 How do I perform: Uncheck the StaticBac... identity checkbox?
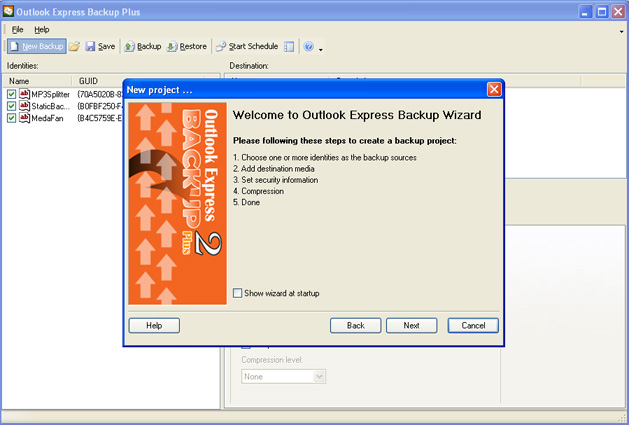pyautogui.click(x=11, y=106)
